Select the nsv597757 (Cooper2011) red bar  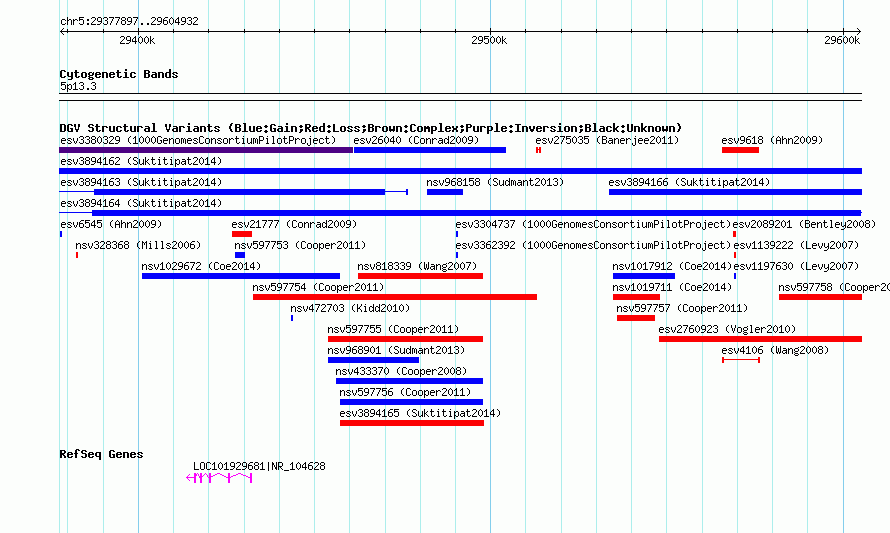636,318
